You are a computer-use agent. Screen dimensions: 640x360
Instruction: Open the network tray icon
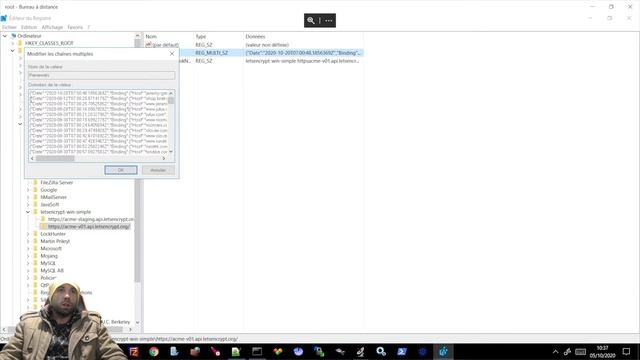point(567,351)
